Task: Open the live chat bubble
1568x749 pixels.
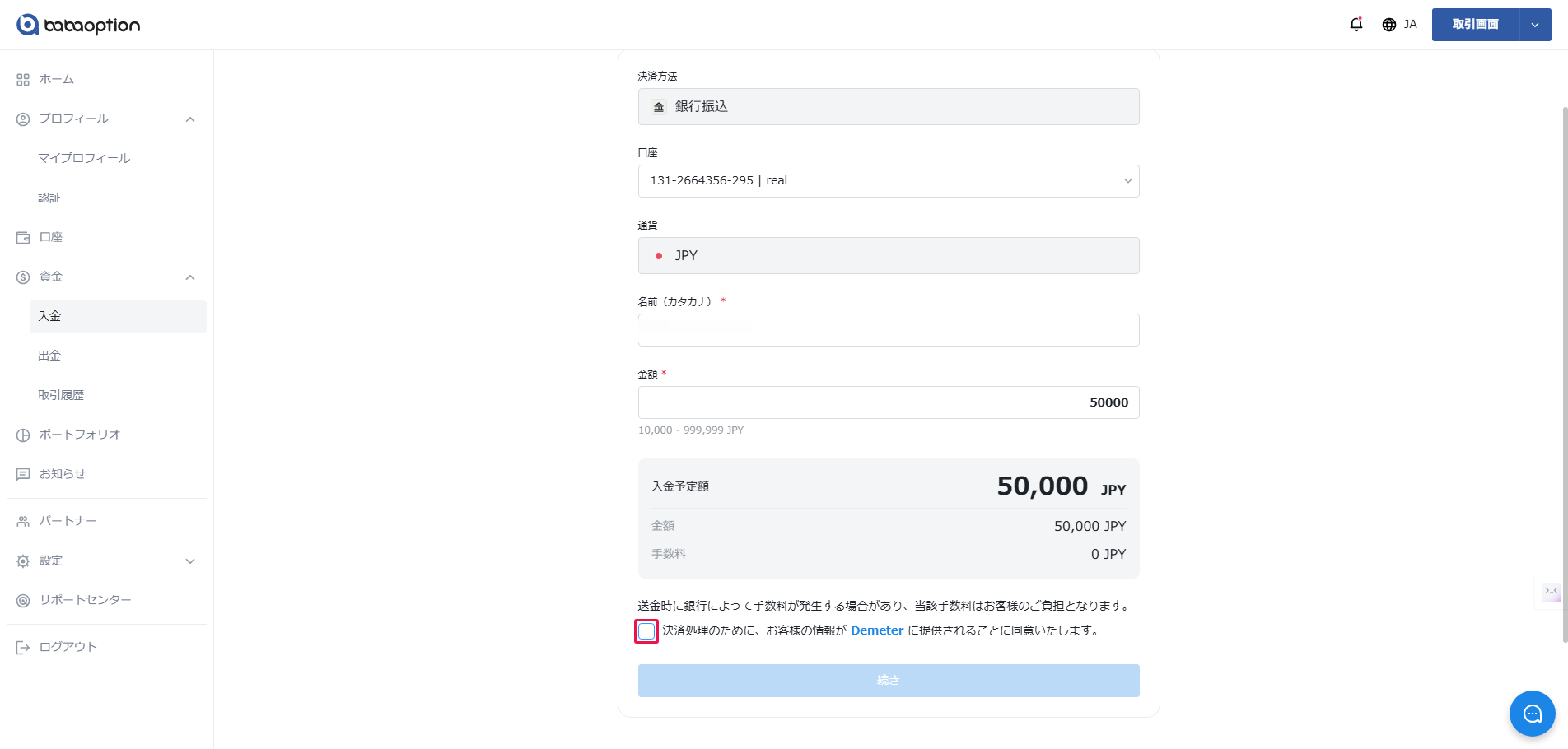Action: coord(1532,714)
